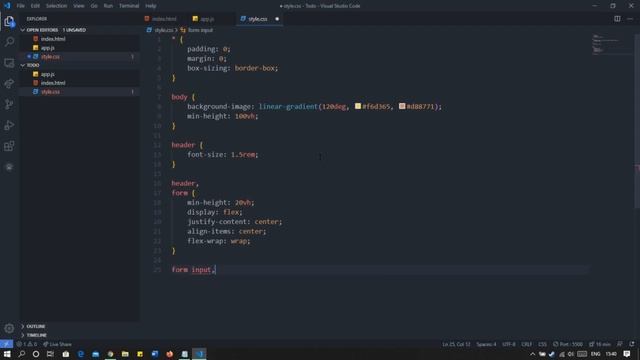Open the Terminal menu
640x360 pixels.
click(129, 6)
